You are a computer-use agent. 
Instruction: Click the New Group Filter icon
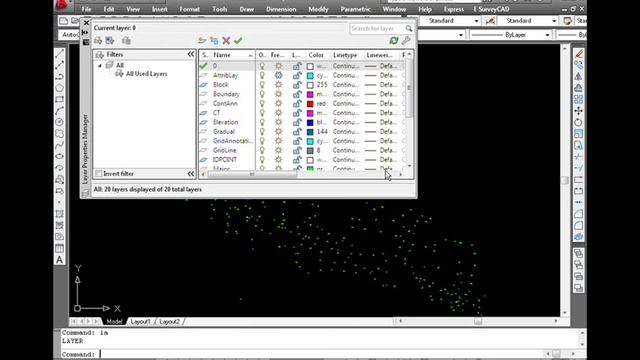[110, 40]
